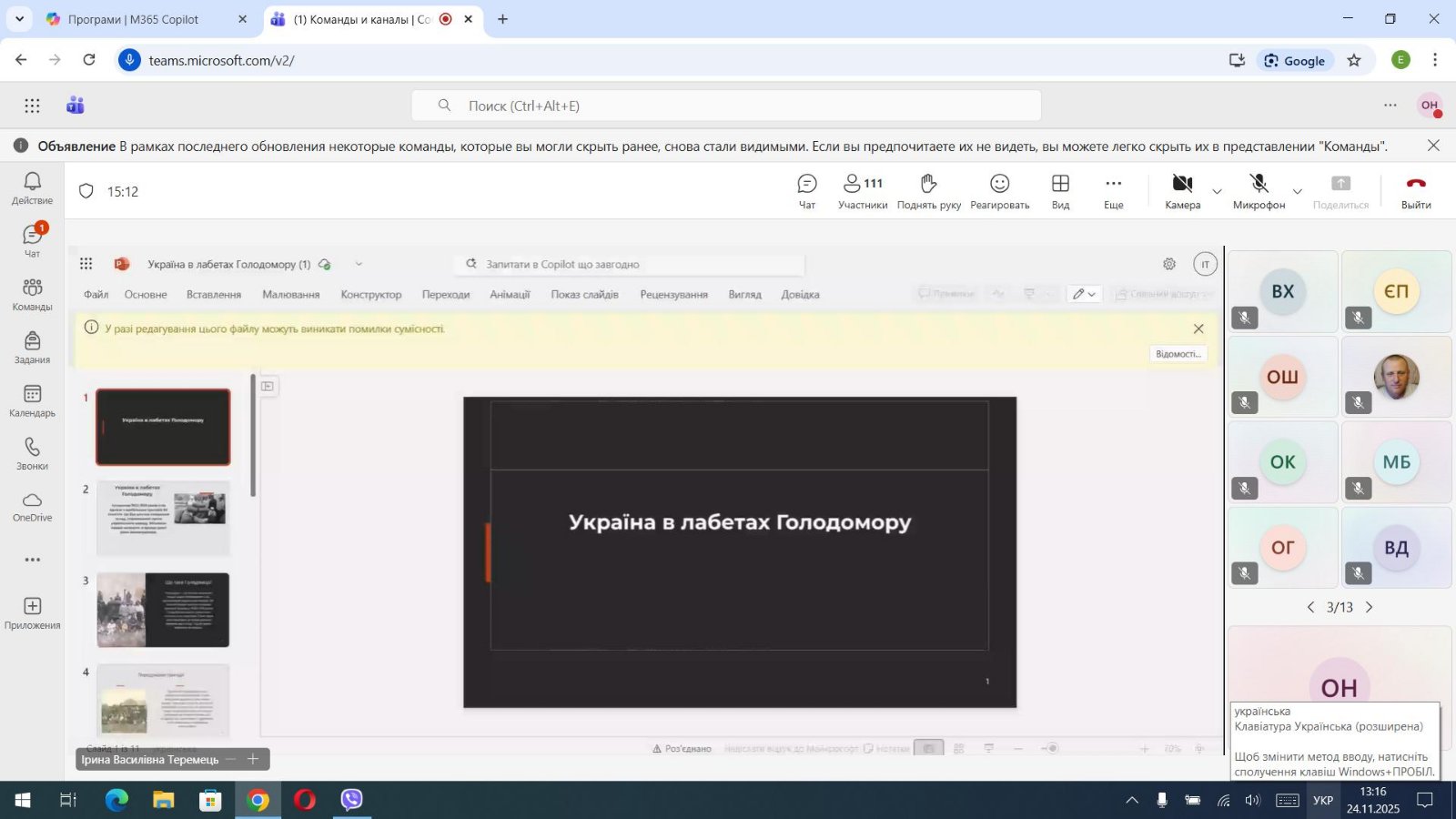Unmute the Микрофон
Image resolution: width=1456 pixels, height=819 pixels.
click(x=1259, y=191)
